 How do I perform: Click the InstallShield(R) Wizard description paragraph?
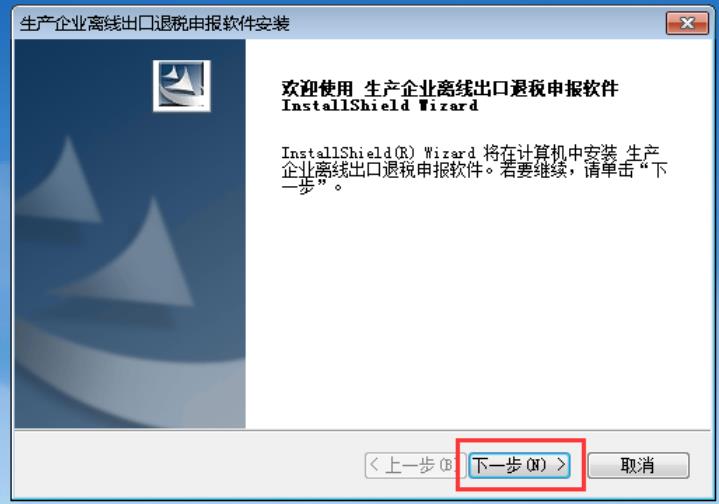coord(474,169)
